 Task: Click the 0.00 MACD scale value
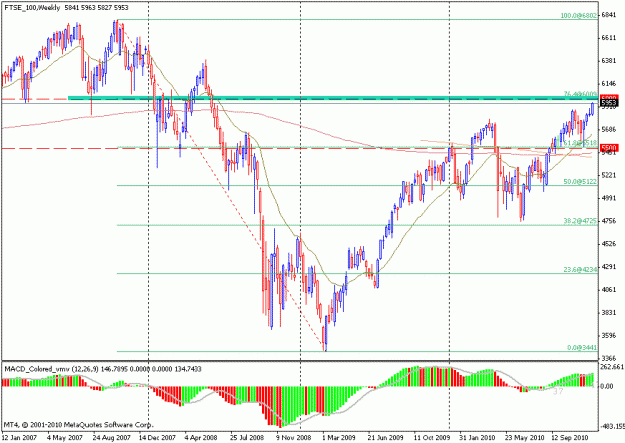pyautogui.click(x=607, y=386)
